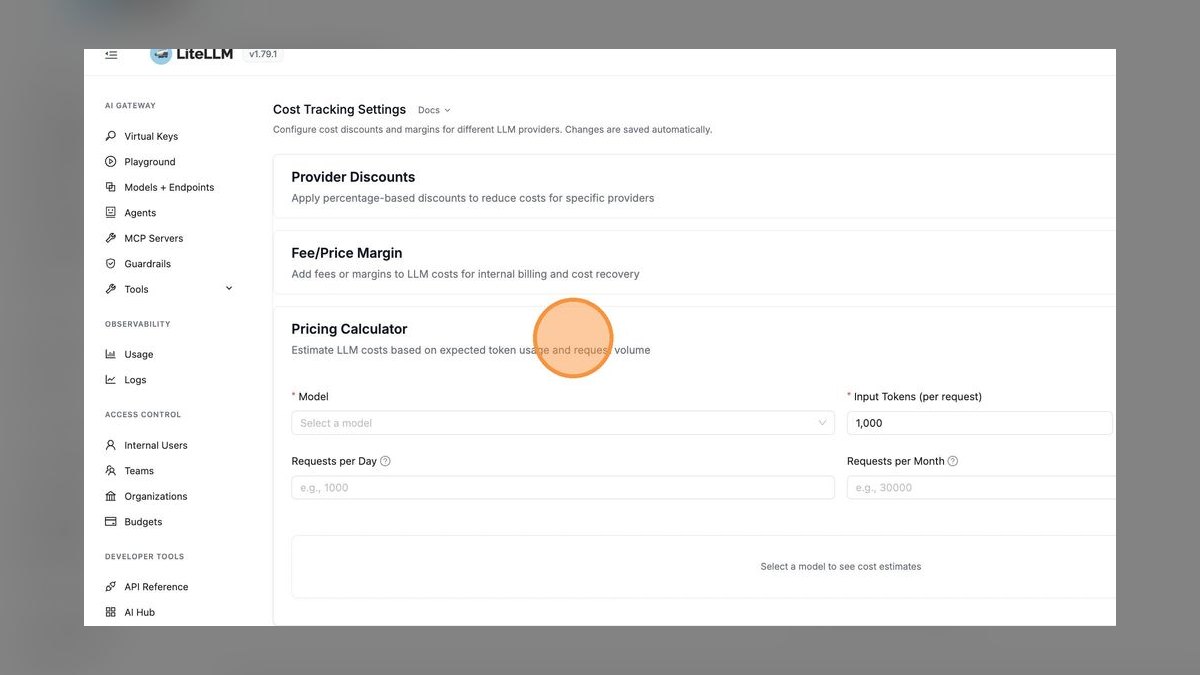Image resolution: width=1200 pixels, height=675 pixels.
Task: Click the OBSERVABILITY sidebar section label
Action: point(138,324)
